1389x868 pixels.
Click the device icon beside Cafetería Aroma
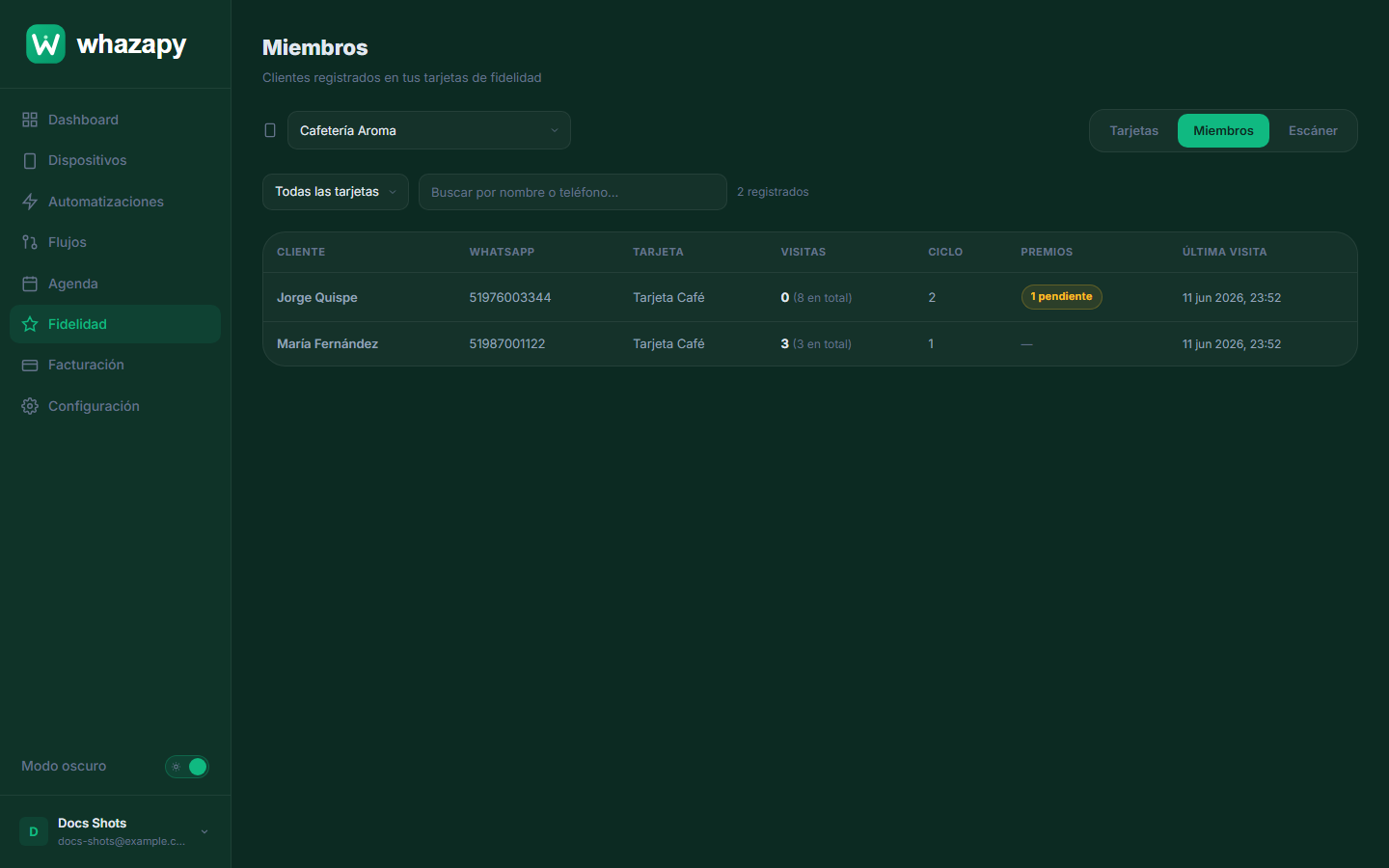tap(270, 130)
